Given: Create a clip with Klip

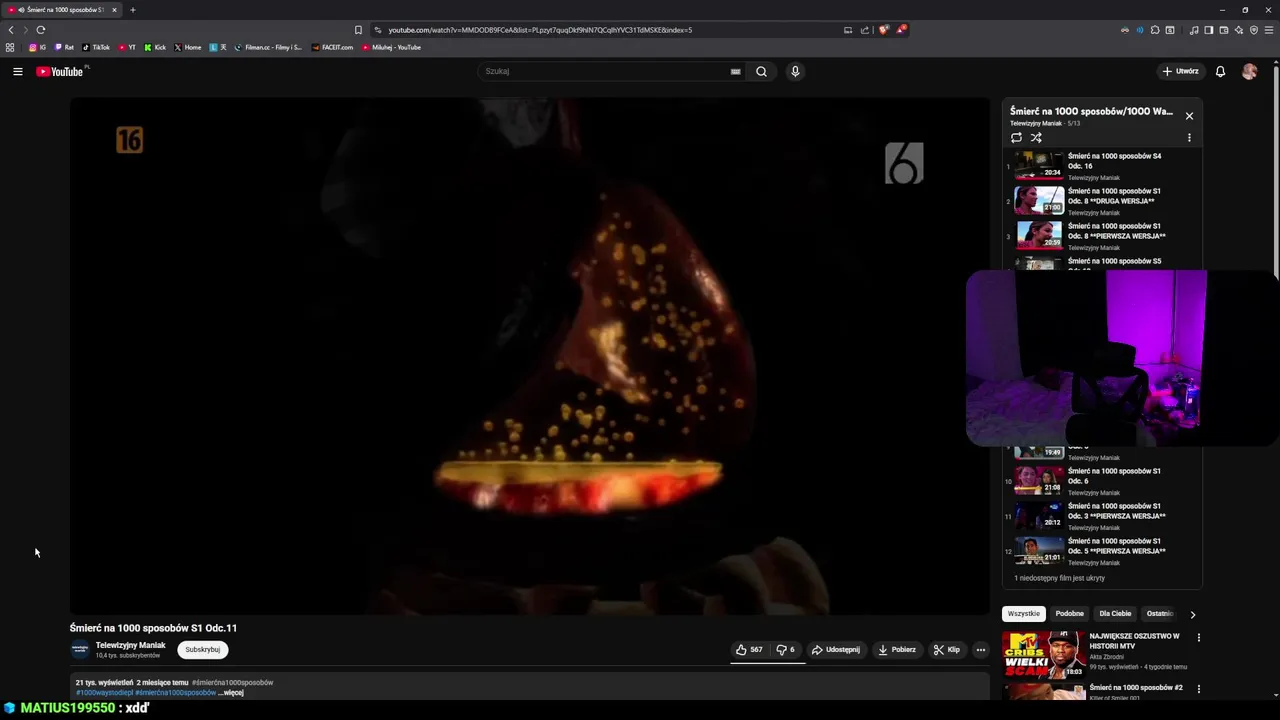Looking at the screenshot, I should pyautogui.click(x=947, y=649).
